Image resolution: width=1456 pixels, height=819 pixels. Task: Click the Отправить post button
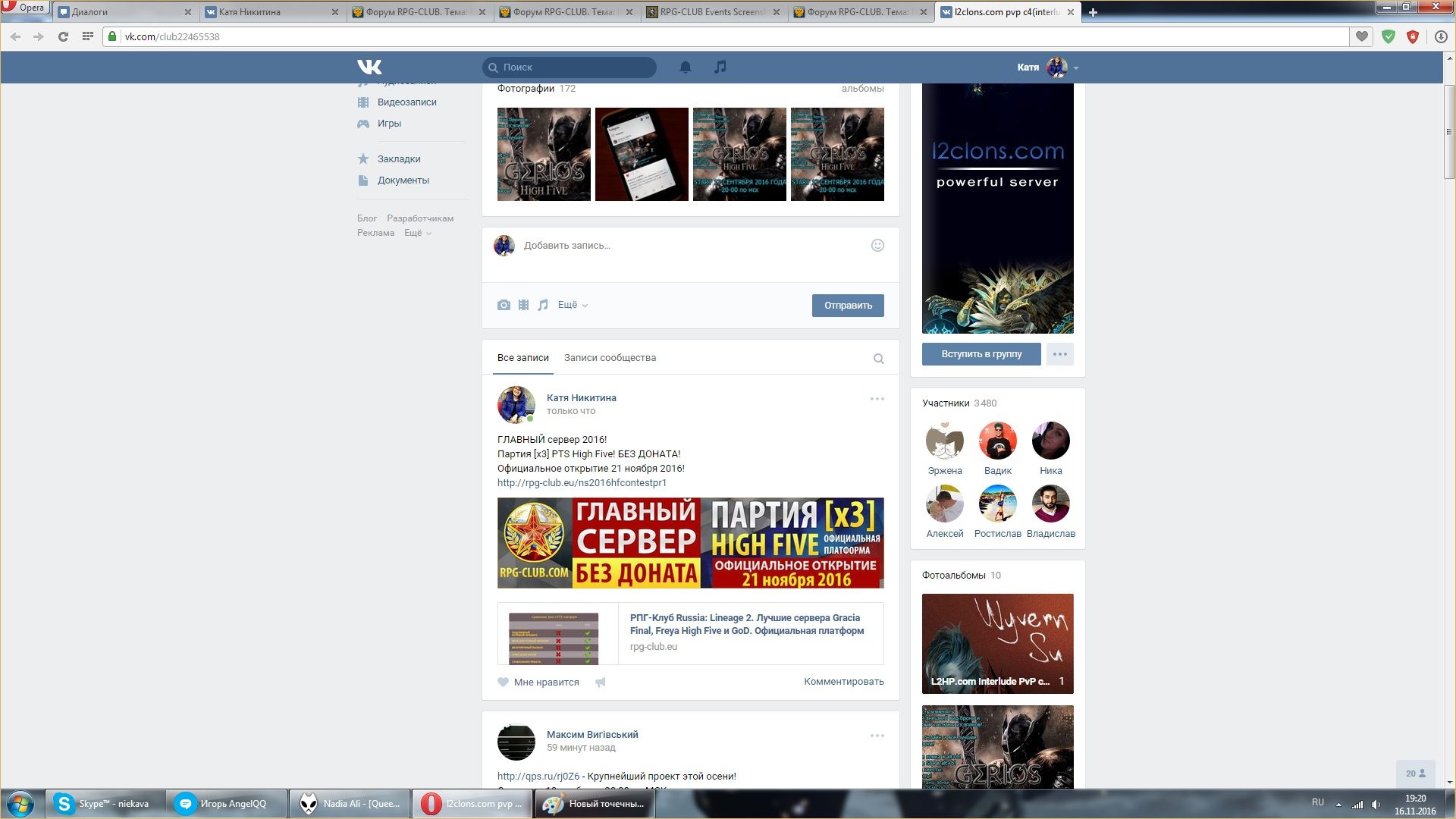(x=848, y=306)
